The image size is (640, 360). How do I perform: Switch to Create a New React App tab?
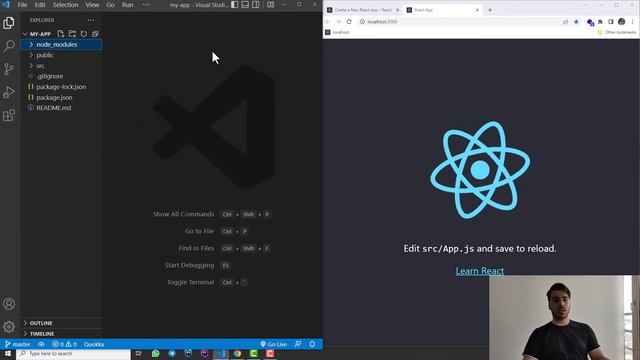pos(363,10)
